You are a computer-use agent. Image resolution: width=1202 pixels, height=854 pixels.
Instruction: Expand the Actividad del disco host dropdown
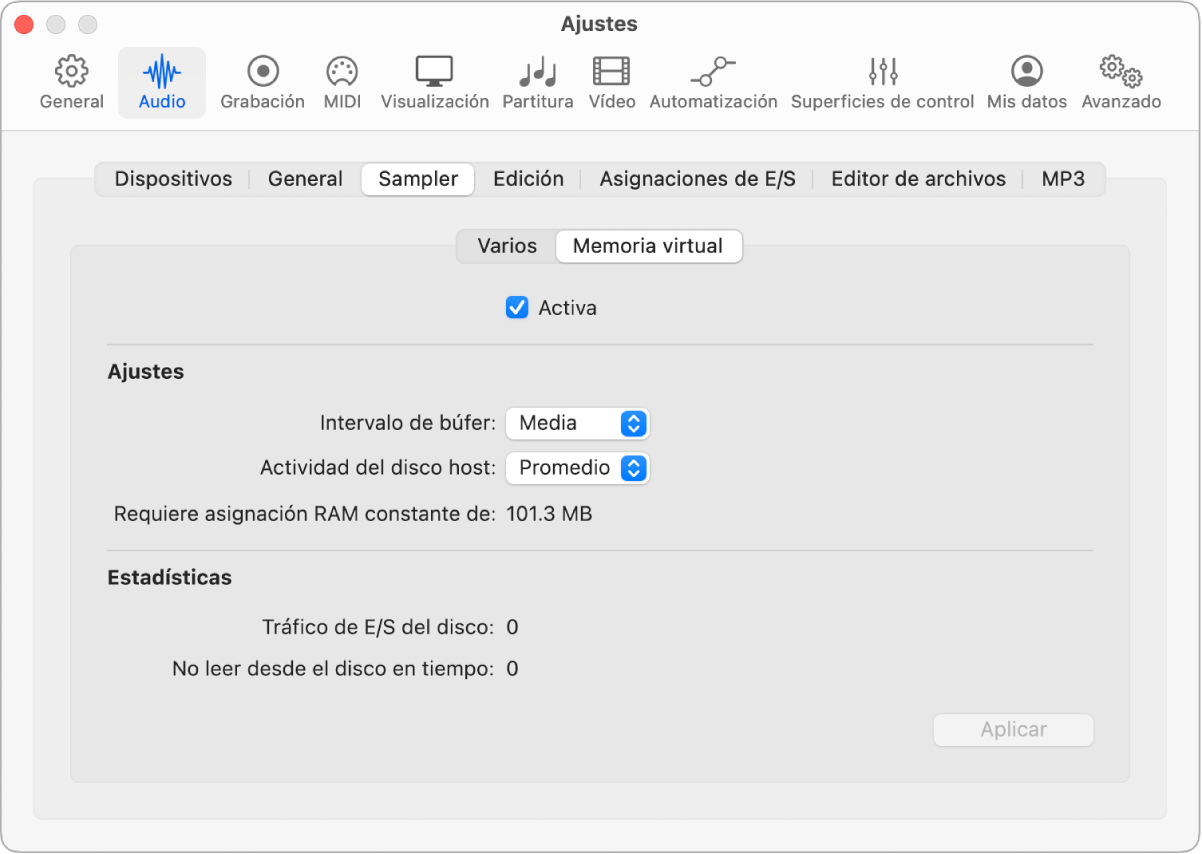(x=578, y=467)
